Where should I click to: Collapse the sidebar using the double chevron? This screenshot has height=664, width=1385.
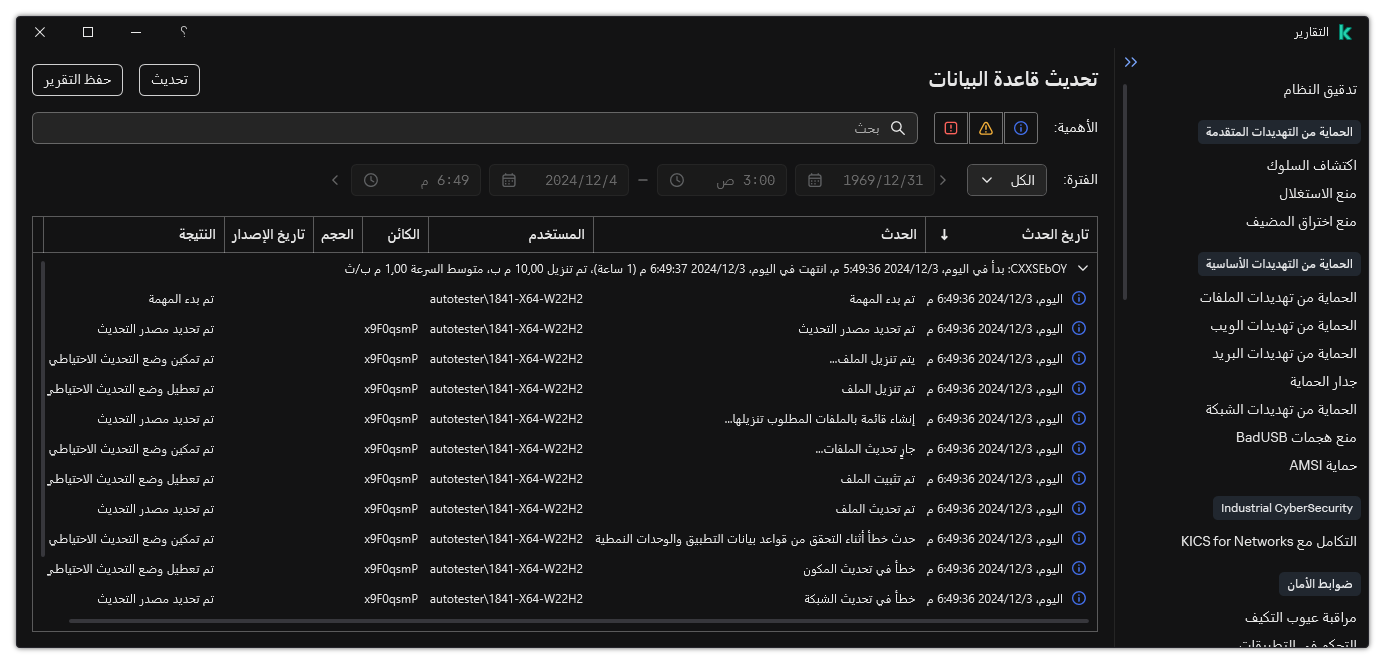pos(1130,62)
